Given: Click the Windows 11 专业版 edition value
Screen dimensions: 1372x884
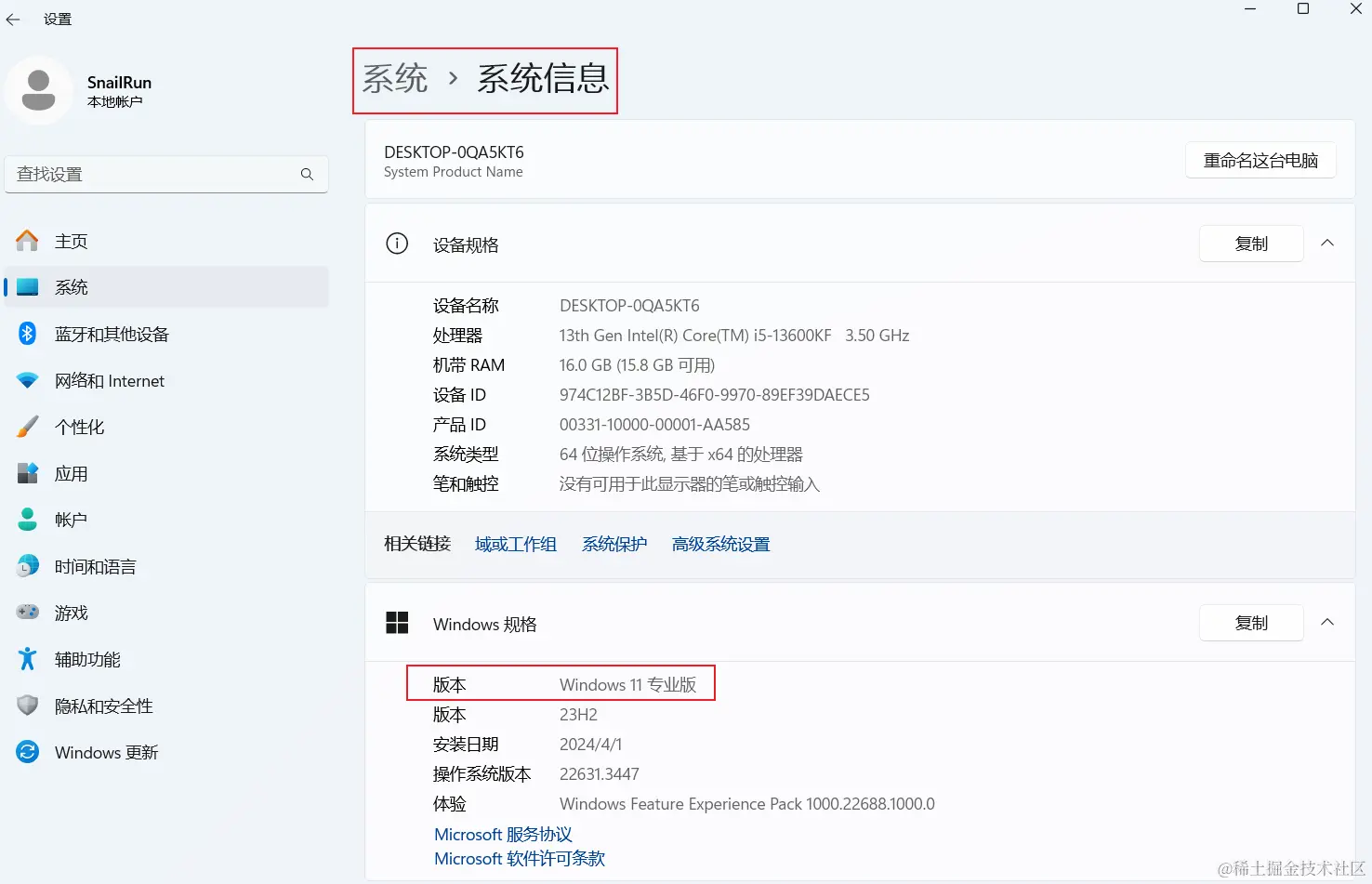Looking at the screenshot, I should point(627,685).
